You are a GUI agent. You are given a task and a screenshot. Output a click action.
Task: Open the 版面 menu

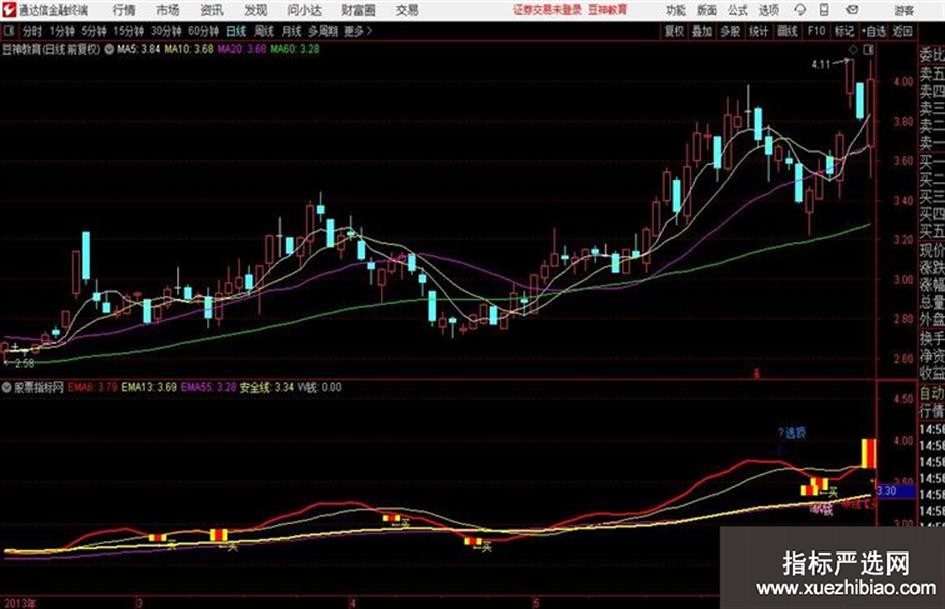[706, 10]
